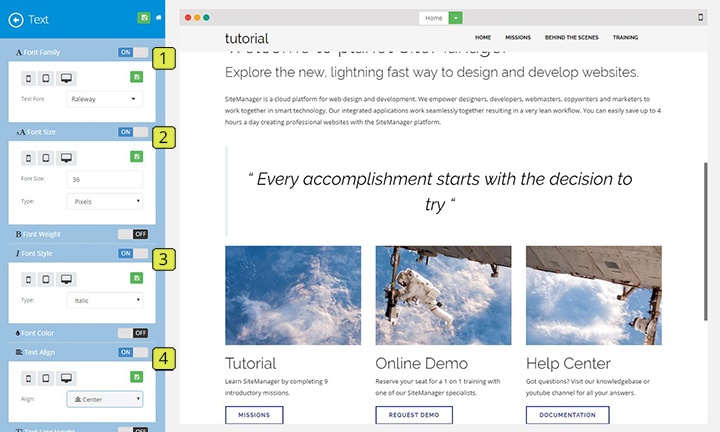Select mobile phone device in Font Family section
Viewport: 720px width, 432px height.
(x=28, y=79)
